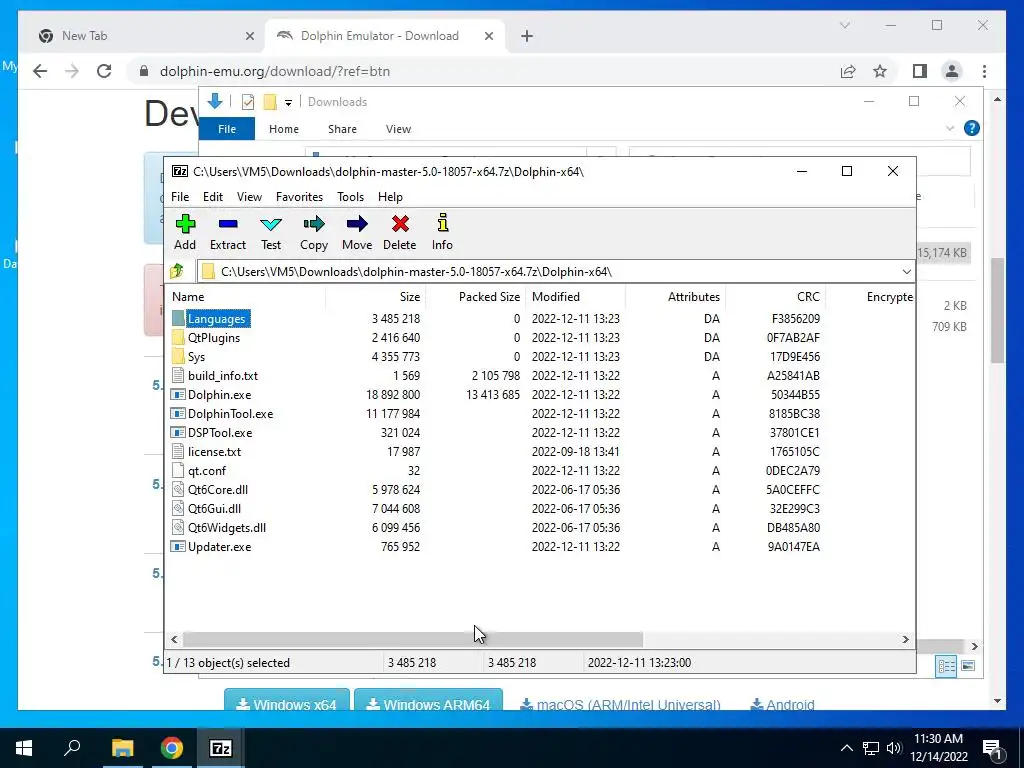Click the Chrome share page icon
The image size is (1024, 768).
pyautogui.click(x=848, y=71)
